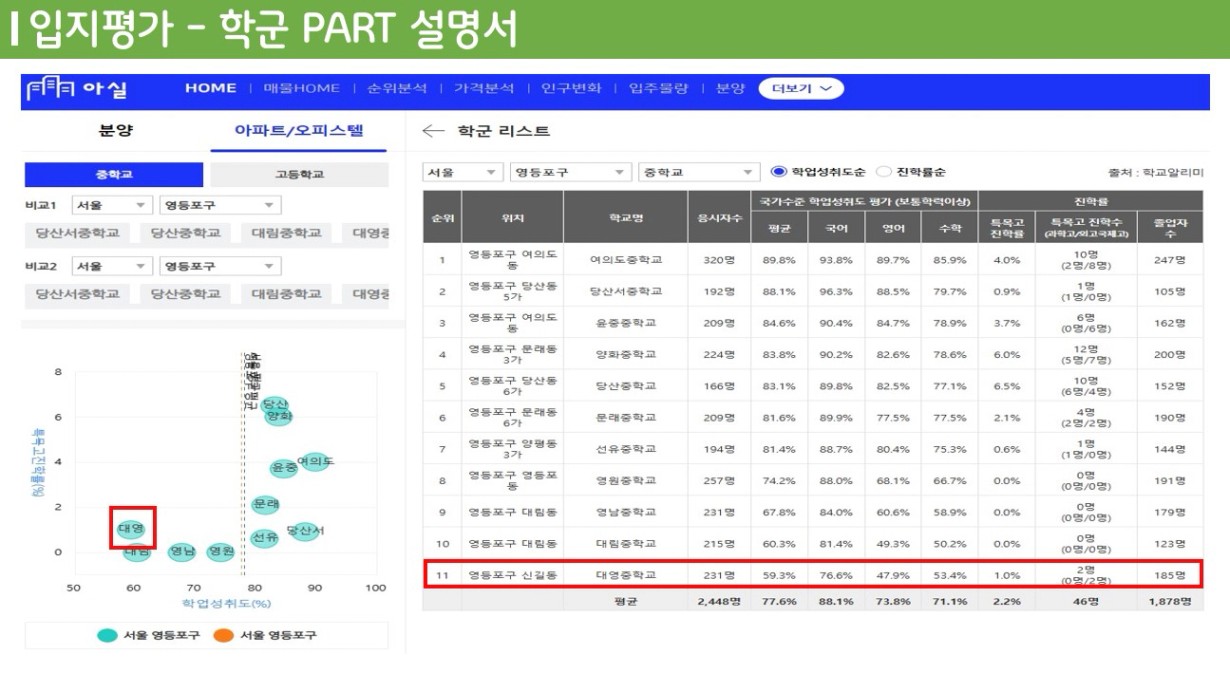Image resolution: width=1230 pixels, height=692 pixels.
Task: Click 대영중학교 in the school table
Action: pos(626,575)
